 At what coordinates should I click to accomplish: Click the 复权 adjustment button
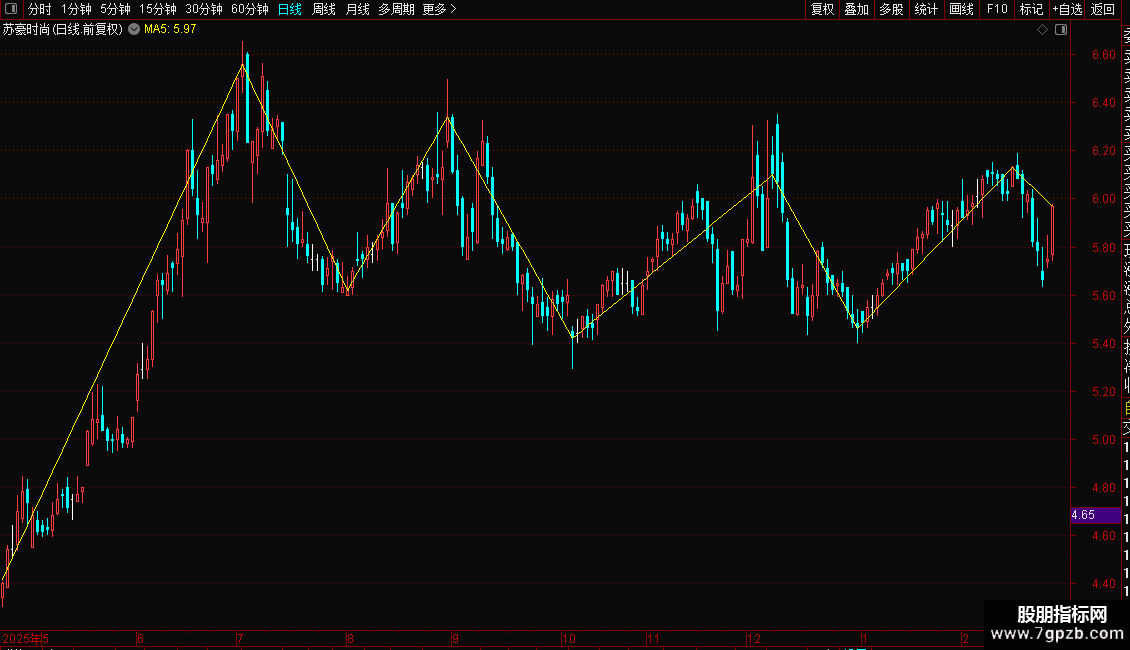tap(822, 9)
